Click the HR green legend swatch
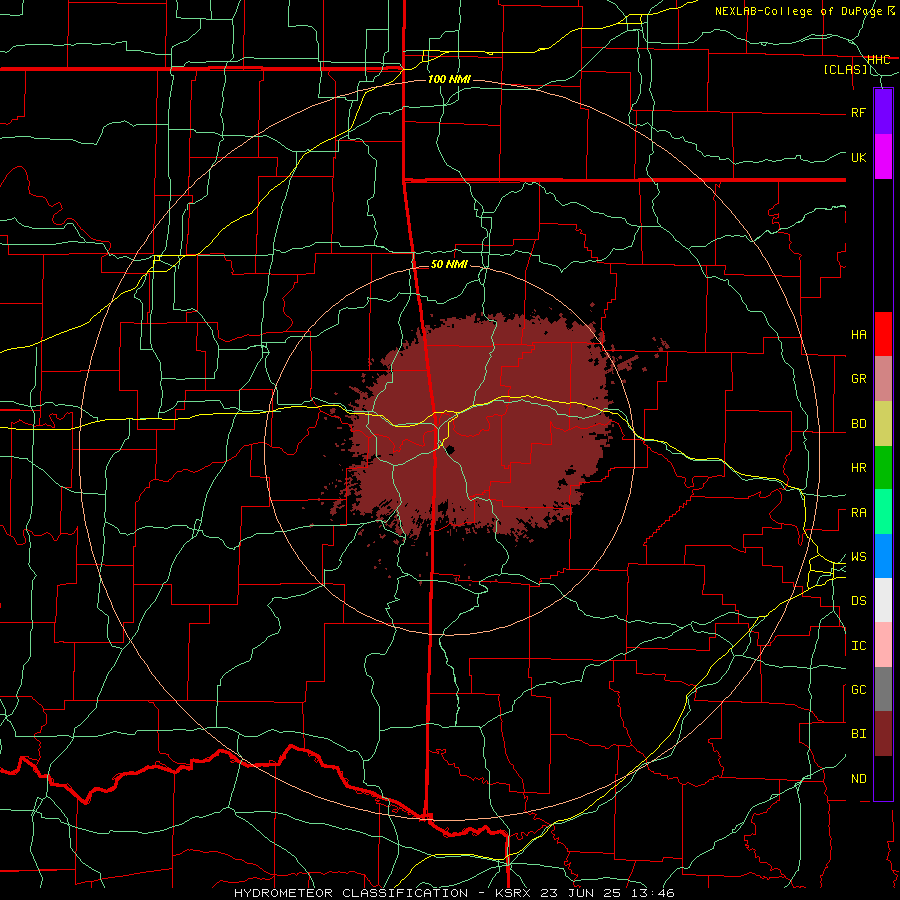Viewport: 900px width, 900px height. [x=883, y=468]
